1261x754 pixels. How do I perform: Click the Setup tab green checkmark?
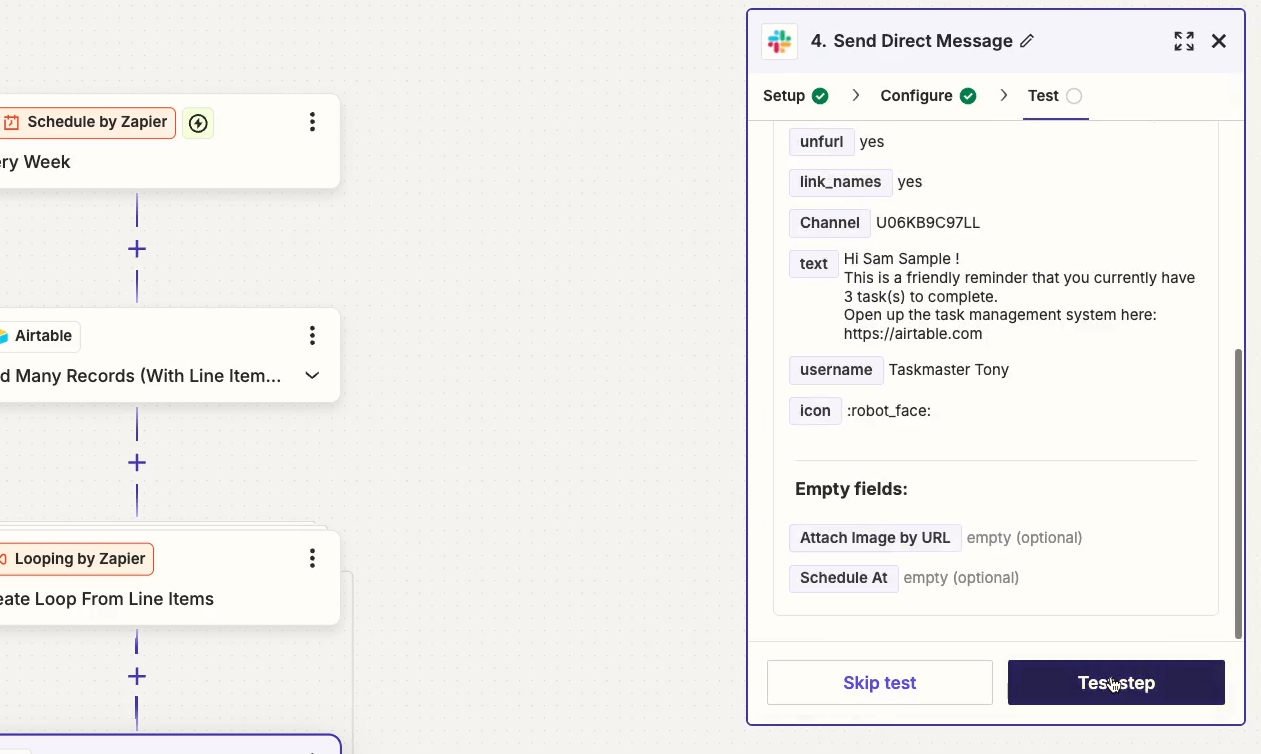[820, 96]
